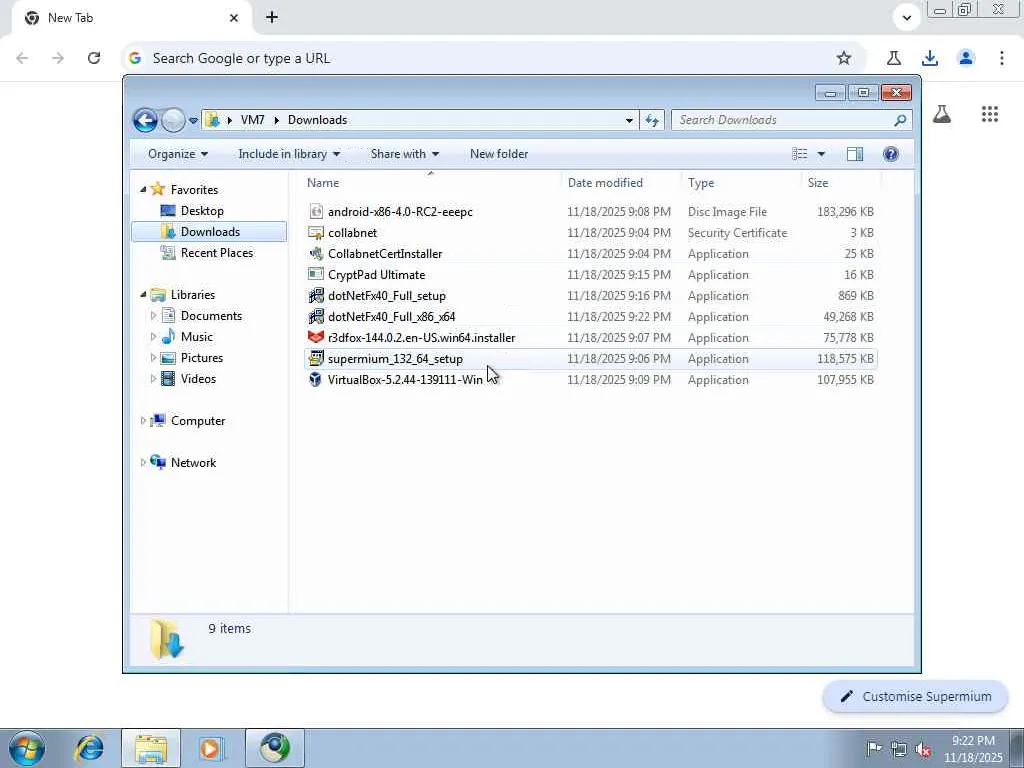Viewport: 1024px width, 768px height.
Task: Sort by Type column header
Action: point(741,183)
